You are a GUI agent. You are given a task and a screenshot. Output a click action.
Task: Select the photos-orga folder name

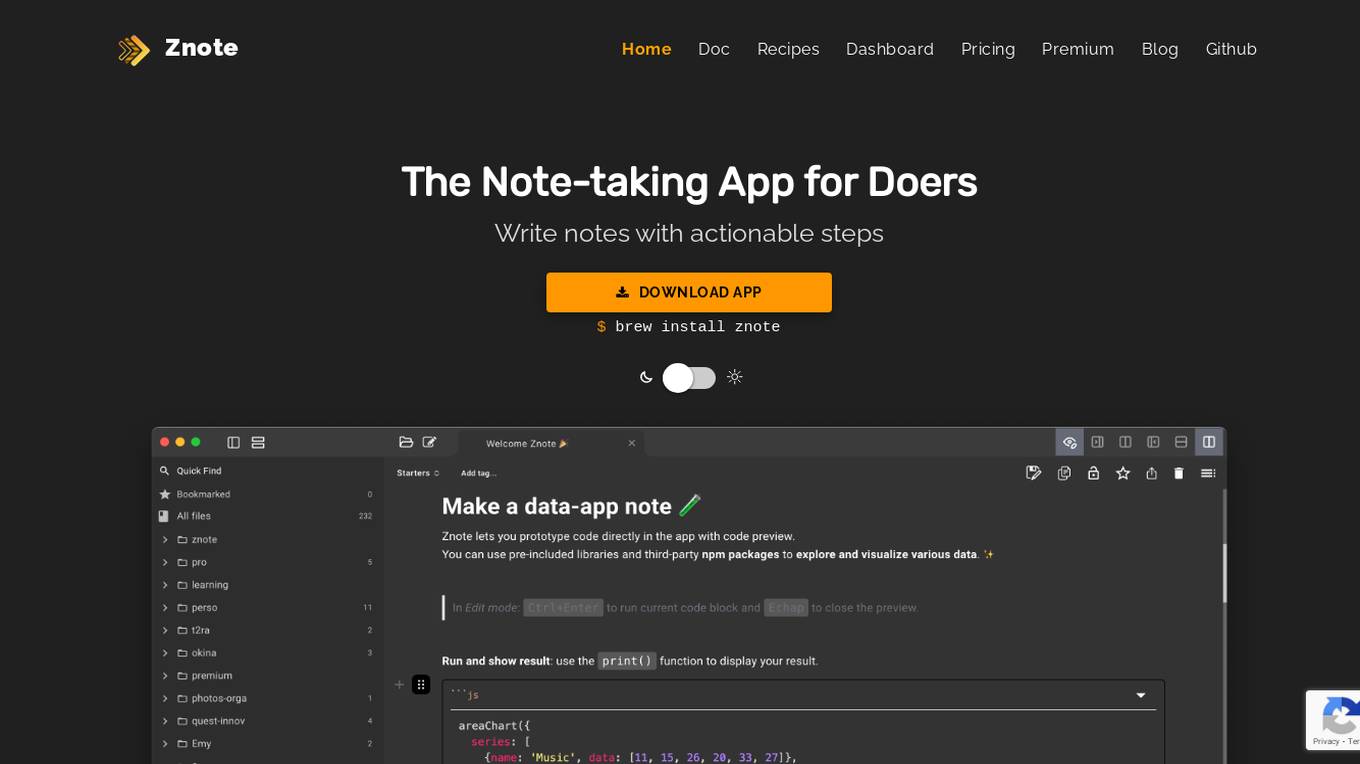219,698
